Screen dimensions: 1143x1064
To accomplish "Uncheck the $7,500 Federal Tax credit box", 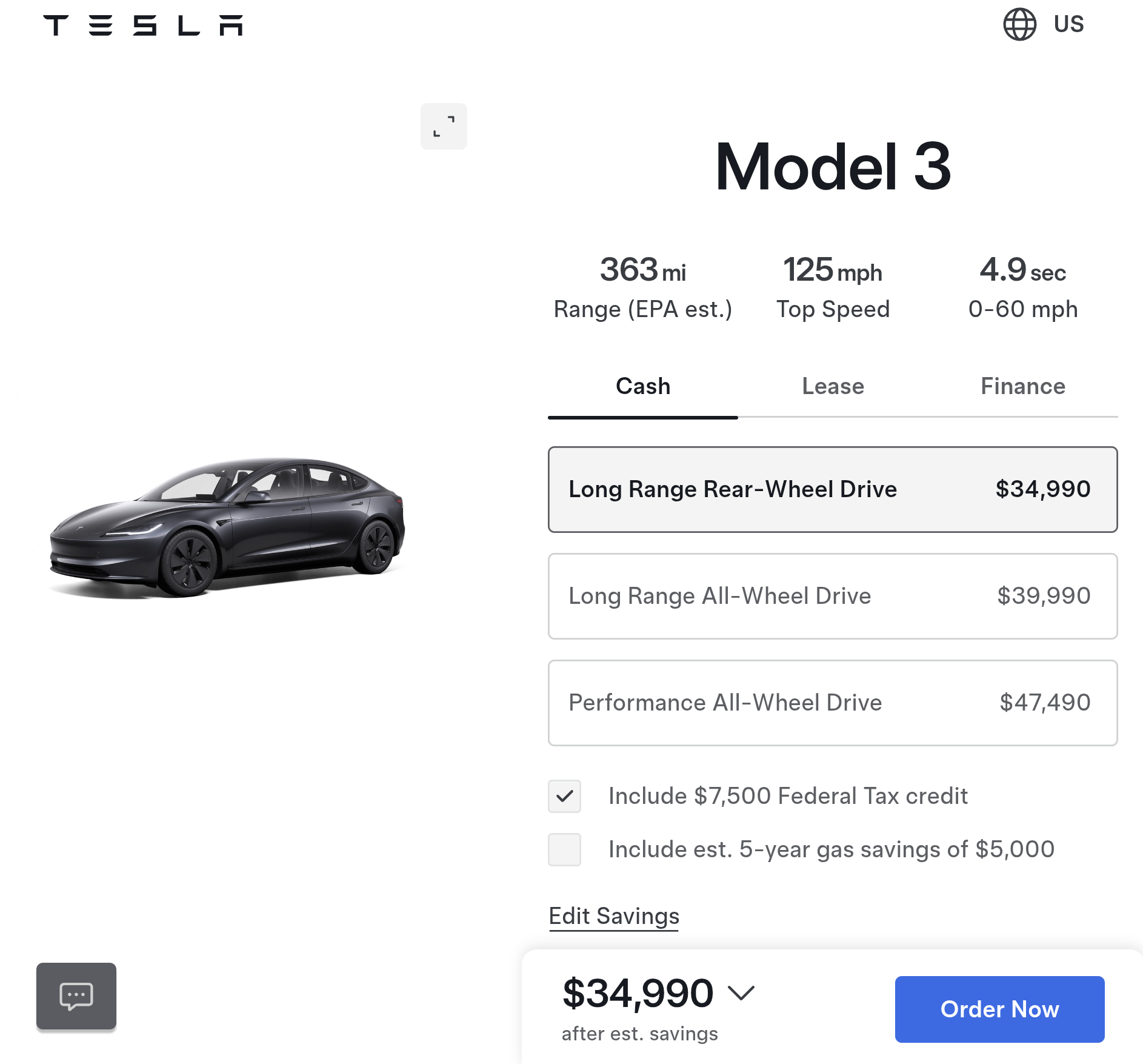I will [564, 796].
